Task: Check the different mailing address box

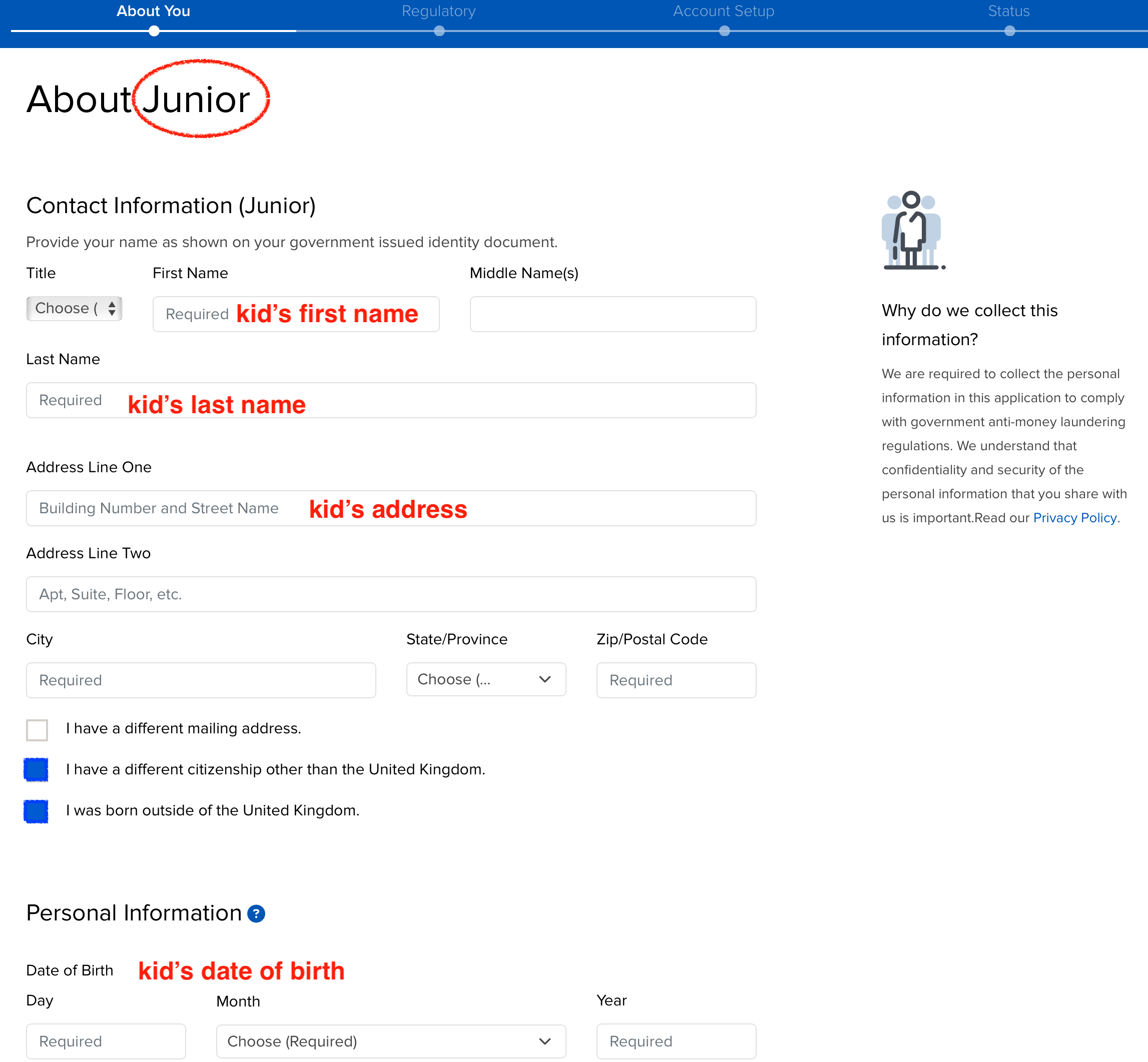Action: (x=37, y=729)
